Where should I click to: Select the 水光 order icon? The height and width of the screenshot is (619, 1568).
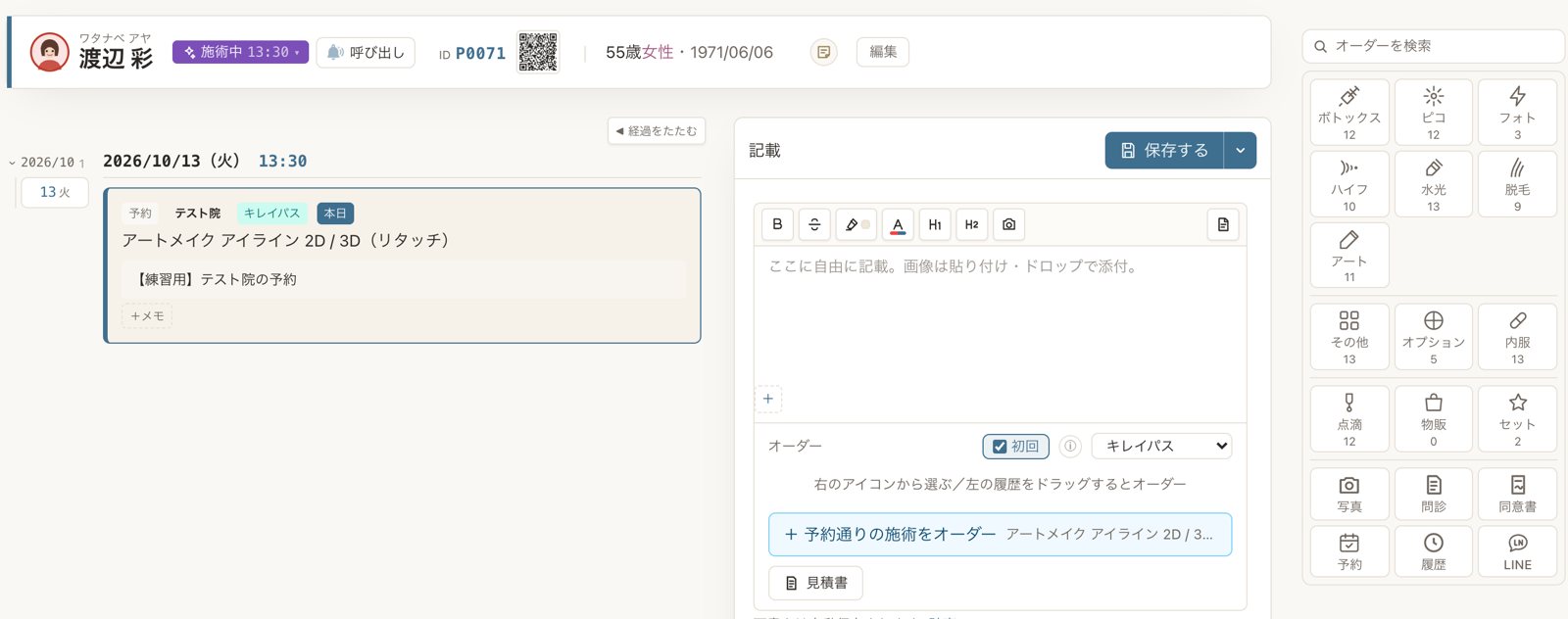pyautogui.click(x=1434, y=183)
